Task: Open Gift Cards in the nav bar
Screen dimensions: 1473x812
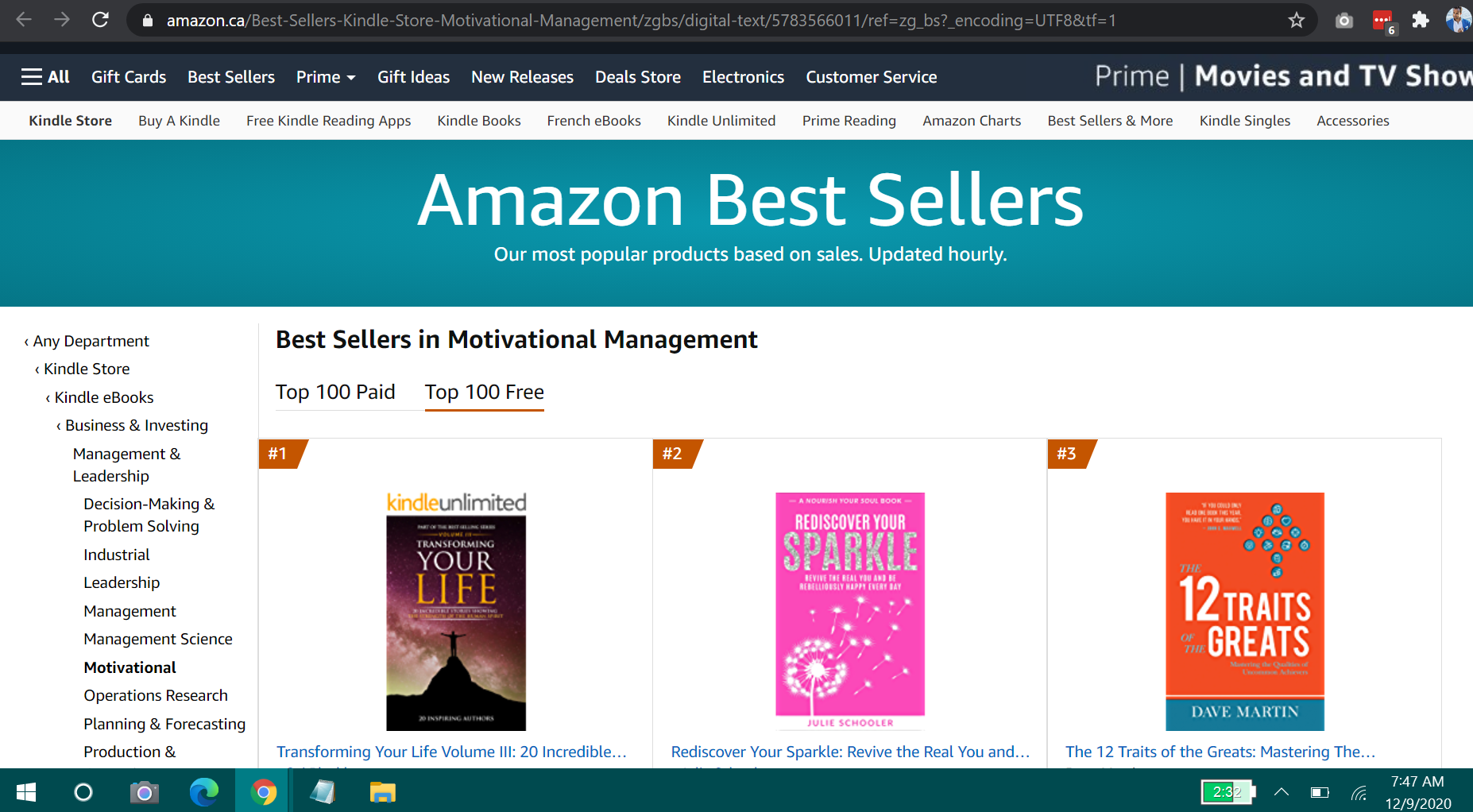Action: pyautogui.click(x=129, y=77)
